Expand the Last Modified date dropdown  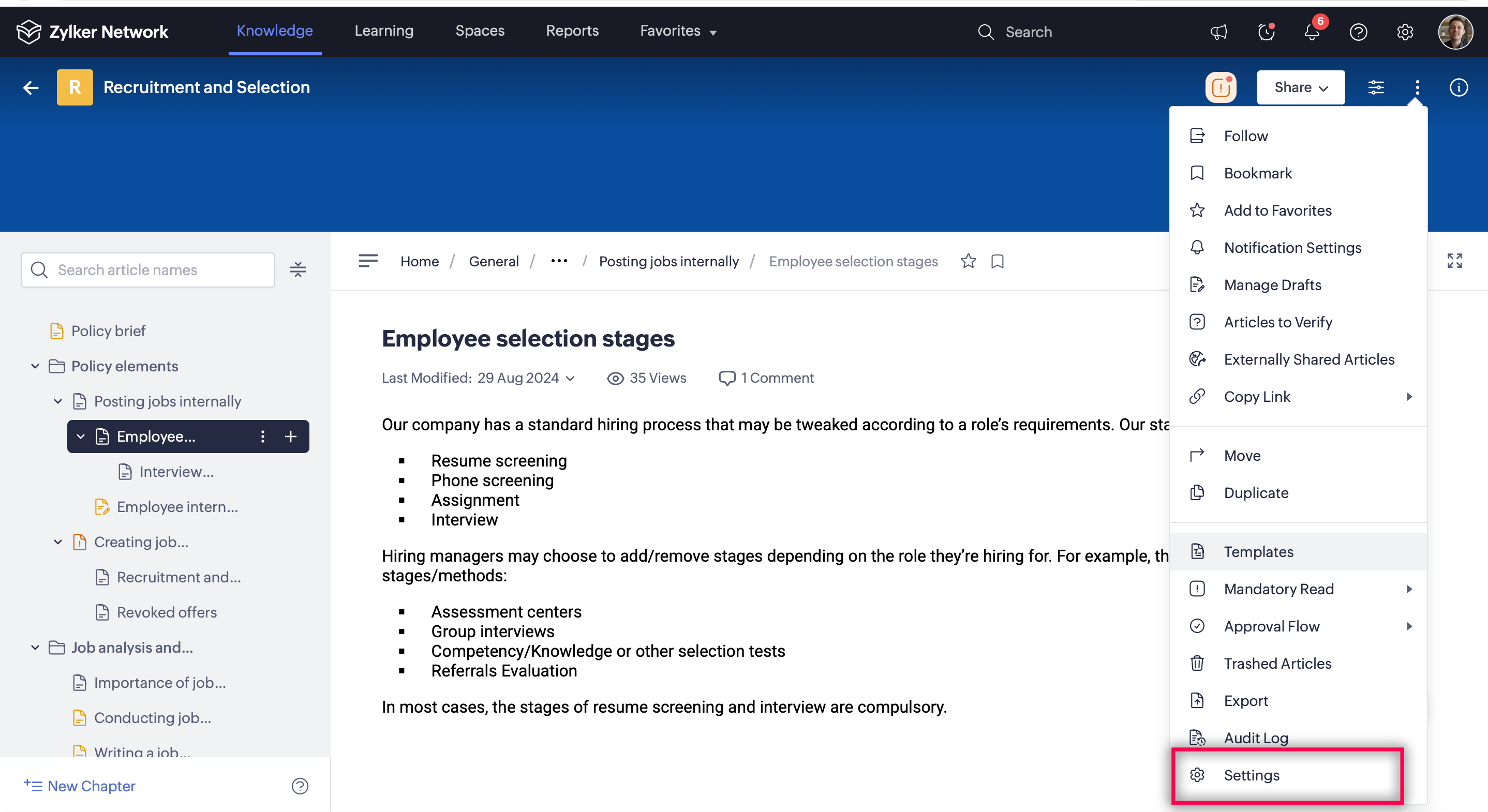tap(571, 378)
